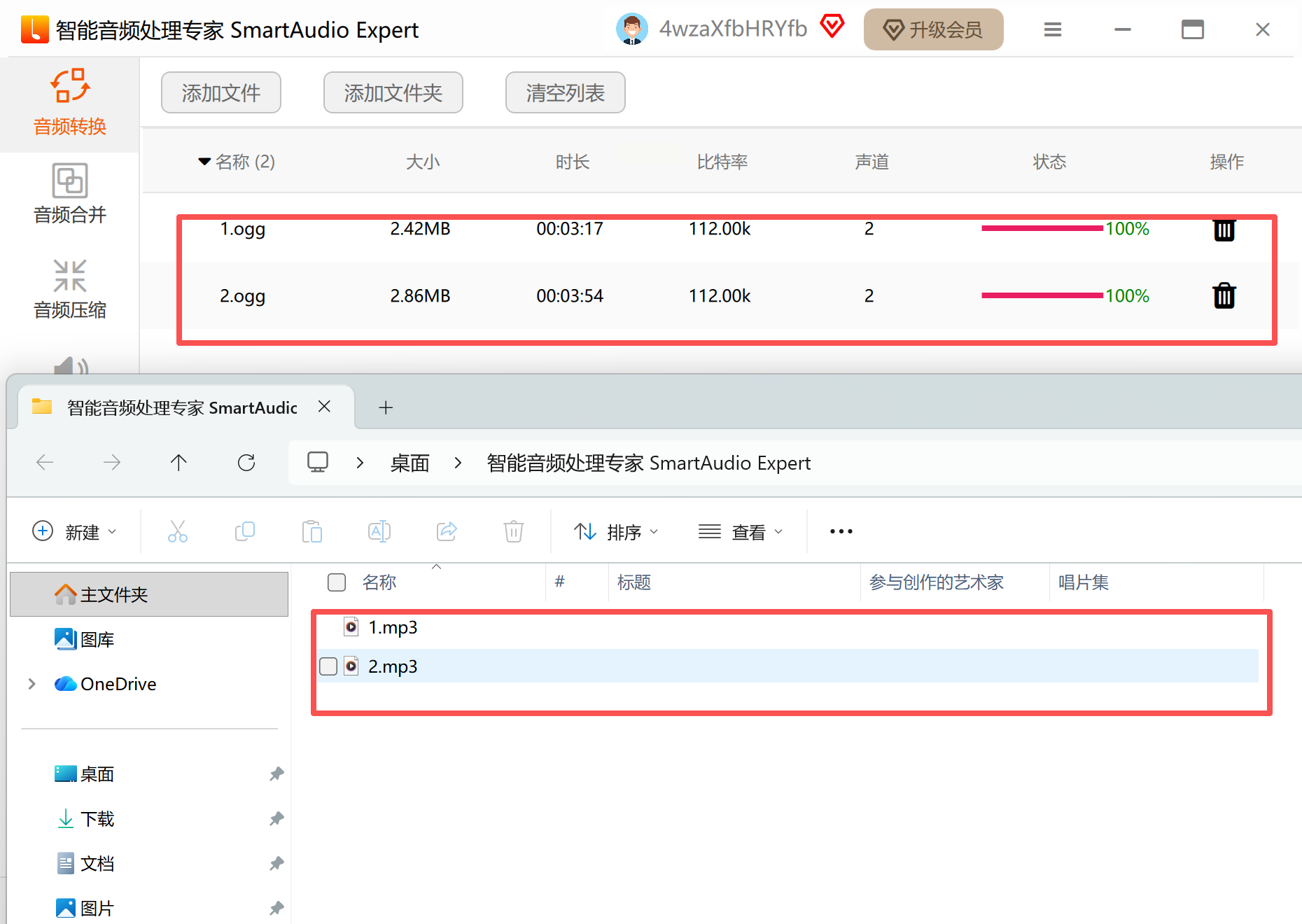Click the This PC monitor icon in address bar
1302x924 pixels.
point(318,462)
